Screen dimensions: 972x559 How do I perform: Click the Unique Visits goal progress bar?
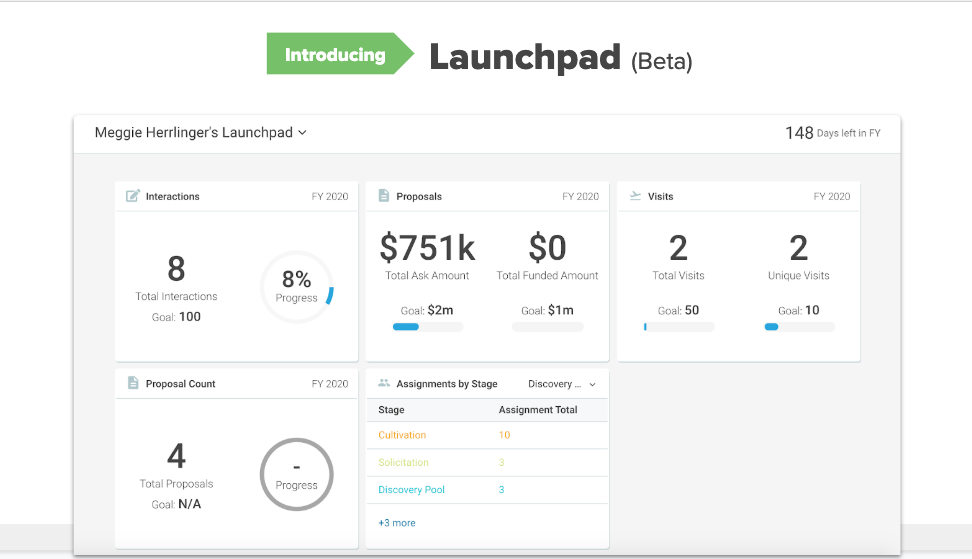(x=799, y=327)
